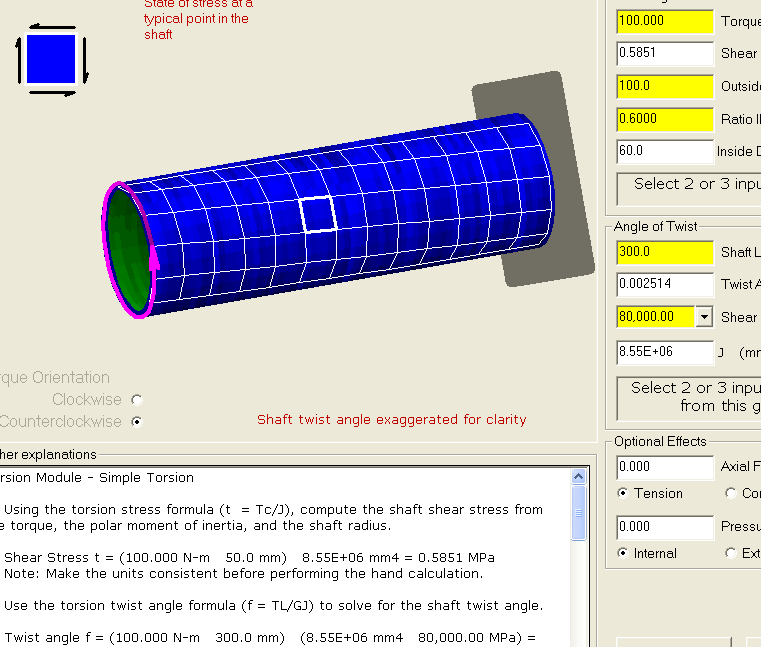
Task: Click the blue stress element square icon
Action: [x=51, y=59]
